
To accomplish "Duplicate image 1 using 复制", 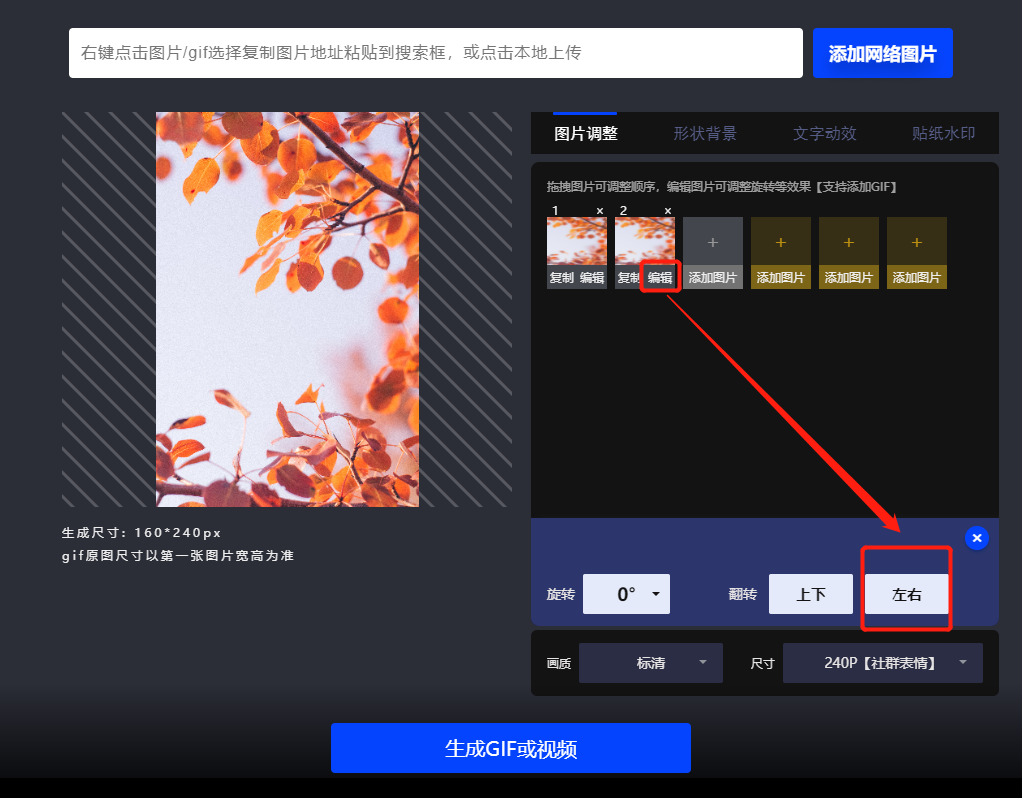I will tap(562, 277).
